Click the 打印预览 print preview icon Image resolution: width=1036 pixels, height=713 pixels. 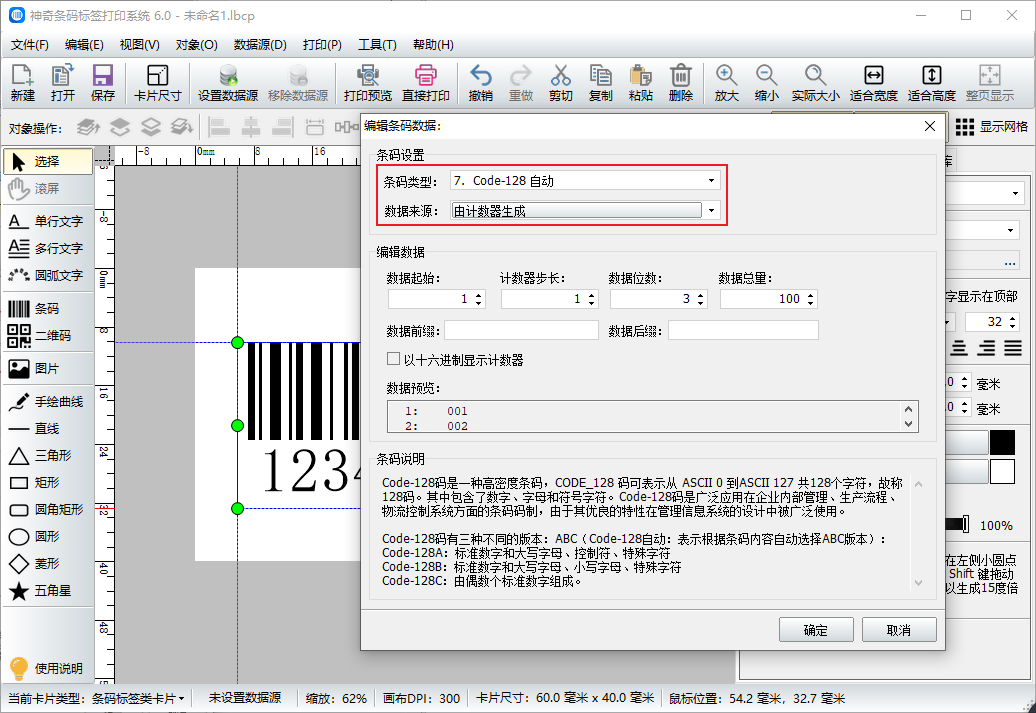coord(368,83)
